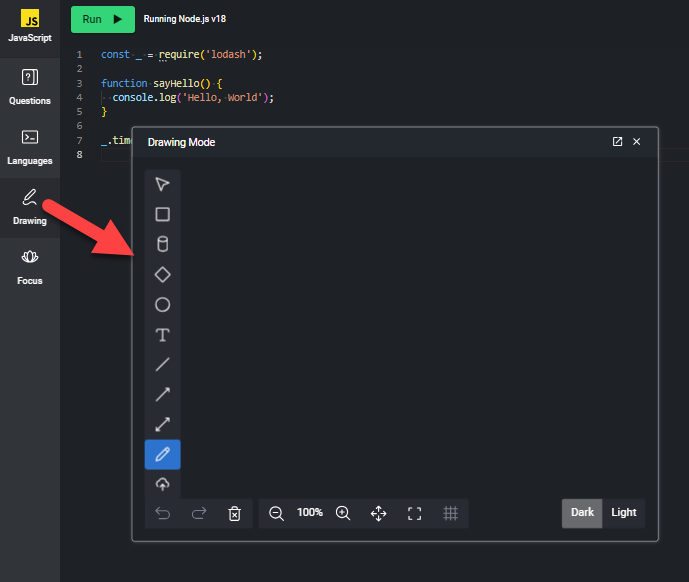Screen dimensions: 689x582
Task: Toggle the grid display on canvas
Action: pyautogui.click(x=451, y=513)
